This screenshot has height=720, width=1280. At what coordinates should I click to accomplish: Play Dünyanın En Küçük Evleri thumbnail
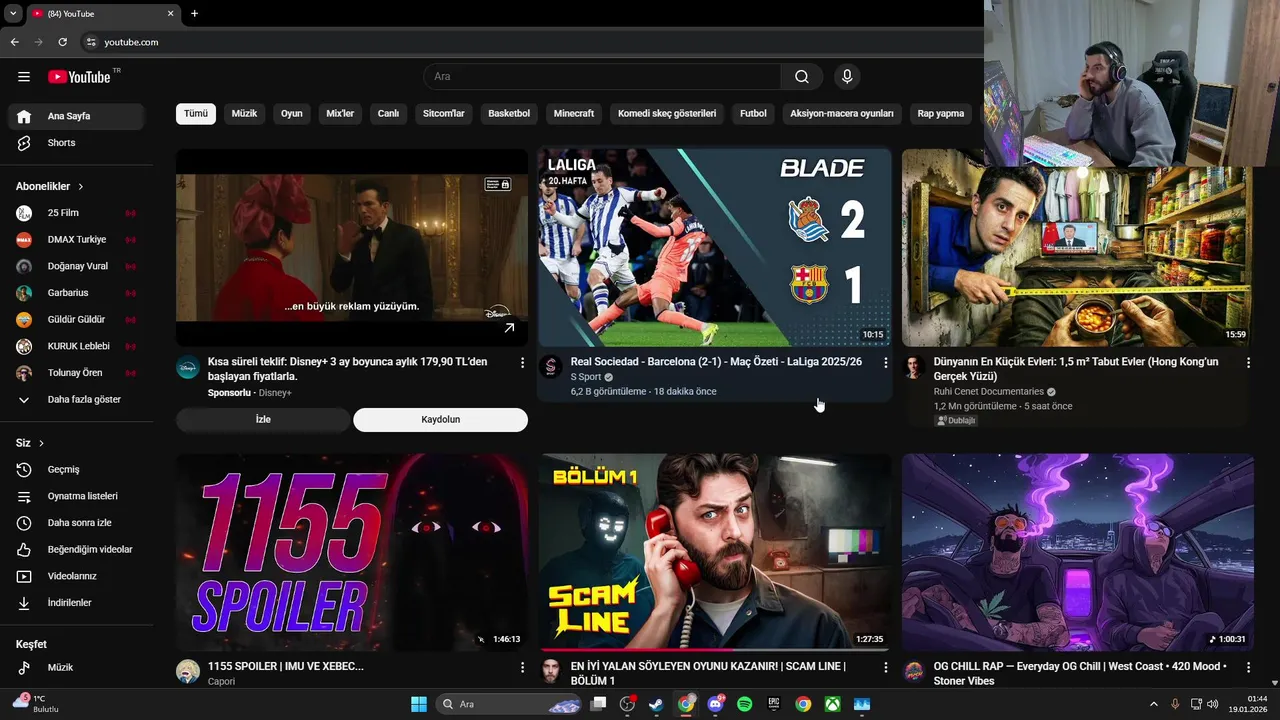(x=1078, y=248)
